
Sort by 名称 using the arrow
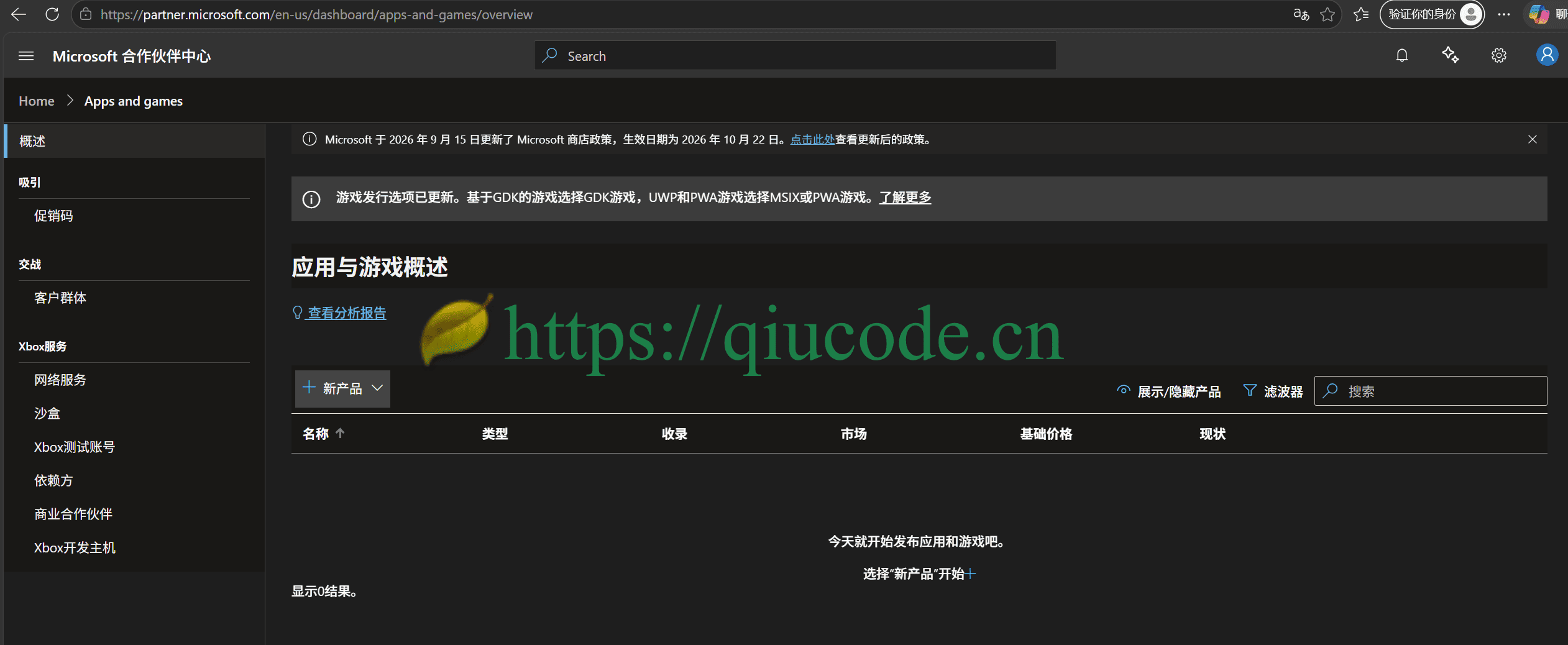coord(340,433)
